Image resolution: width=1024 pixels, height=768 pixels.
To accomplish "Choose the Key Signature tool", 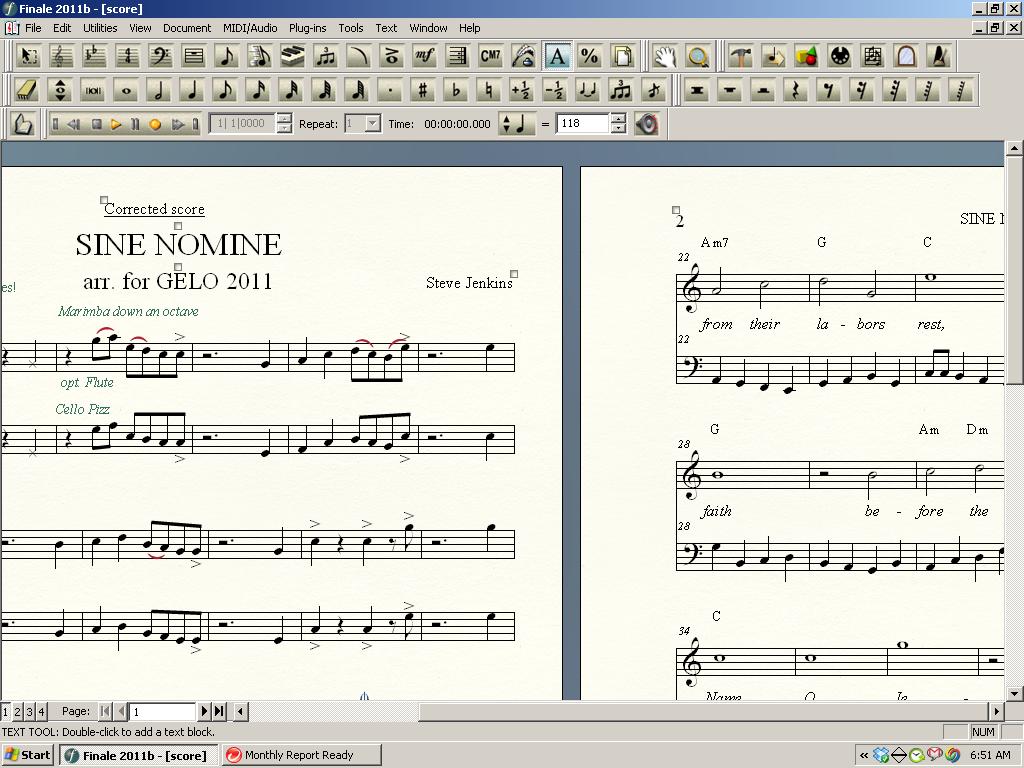I will (x=95, y=56).
